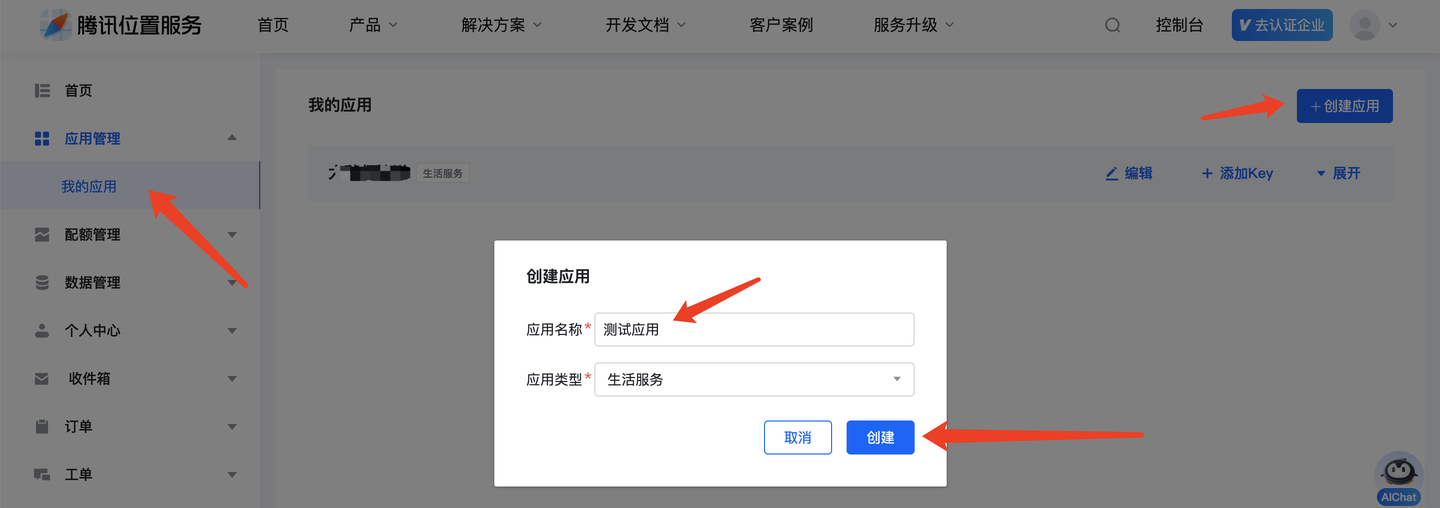Click the 编辑 pencil icon
This screenshot has height=508, width=1440.
coord(1112,173)
